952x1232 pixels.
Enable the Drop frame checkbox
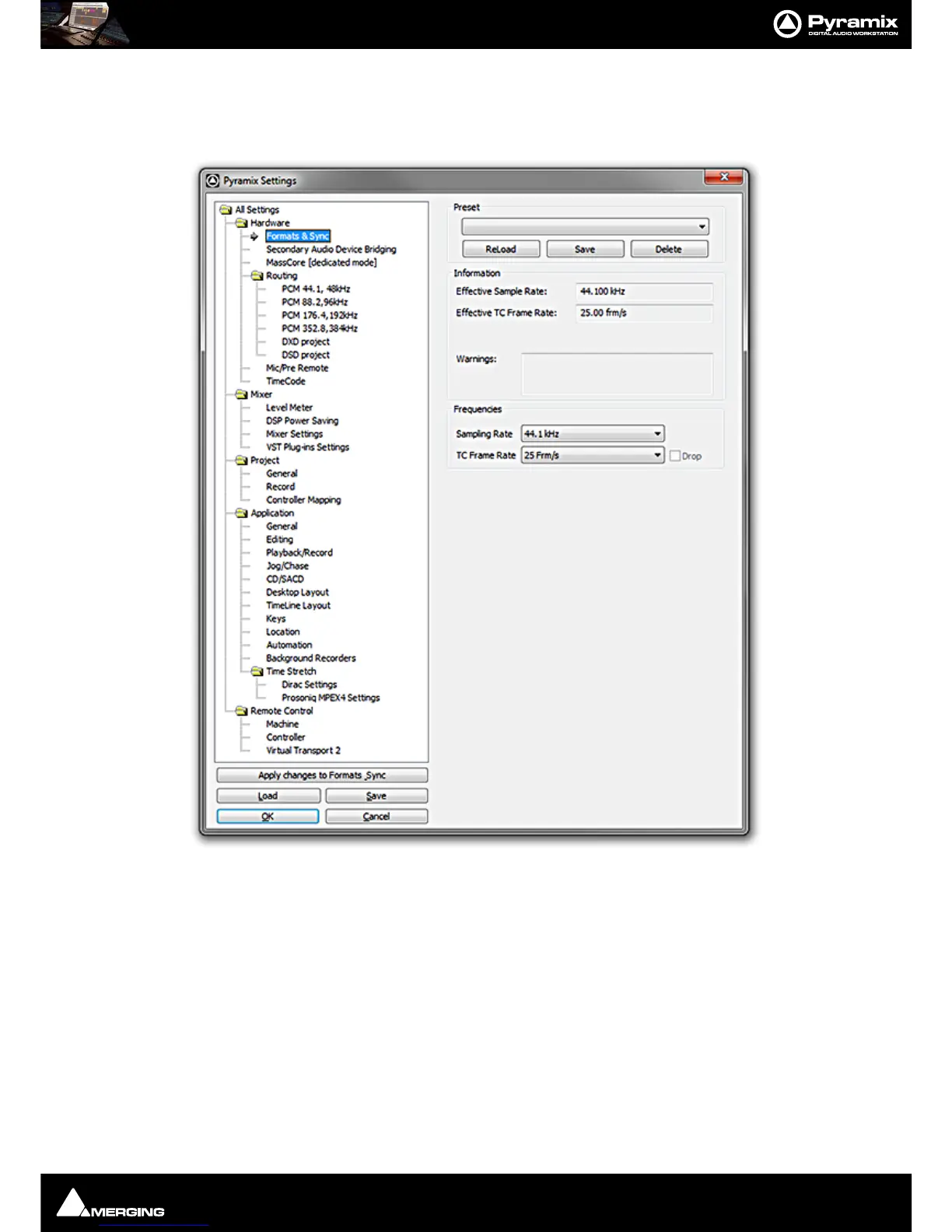[675, 456]
